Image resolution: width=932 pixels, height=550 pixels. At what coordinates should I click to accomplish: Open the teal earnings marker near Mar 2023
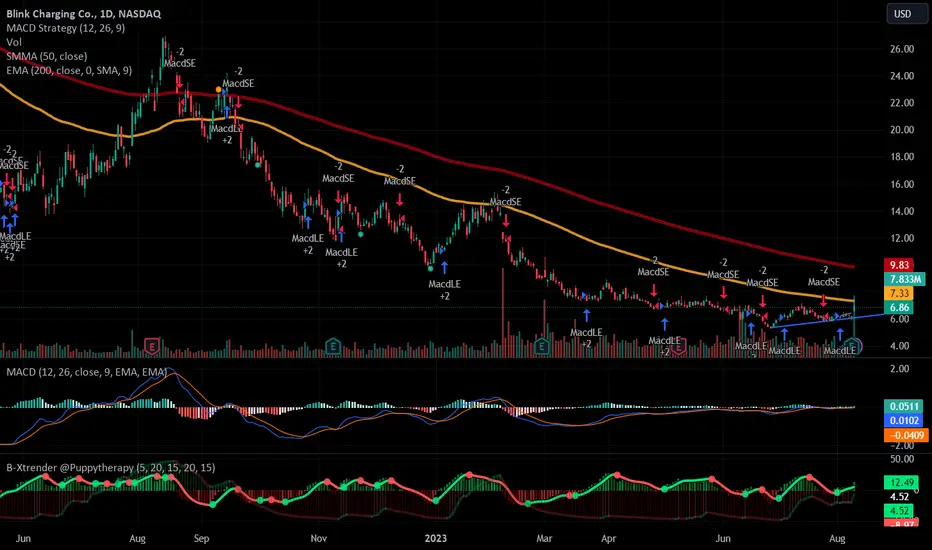tap(541, 345)
